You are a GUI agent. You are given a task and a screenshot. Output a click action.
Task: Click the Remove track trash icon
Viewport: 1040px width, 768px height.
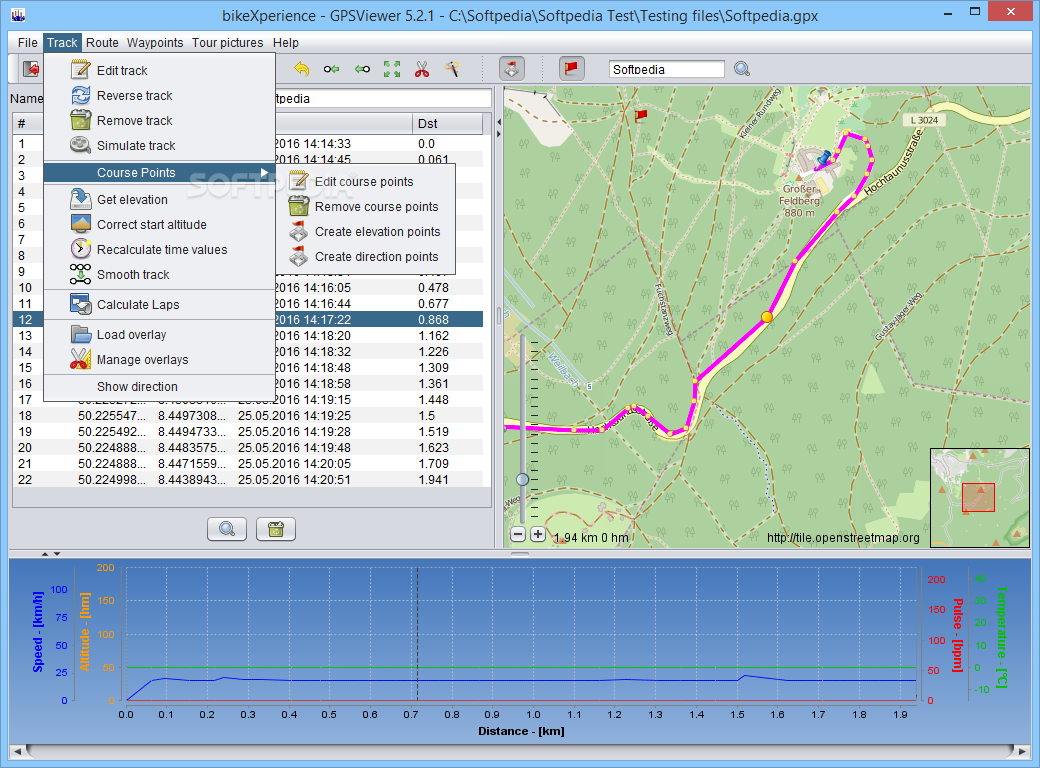(80, 120)
